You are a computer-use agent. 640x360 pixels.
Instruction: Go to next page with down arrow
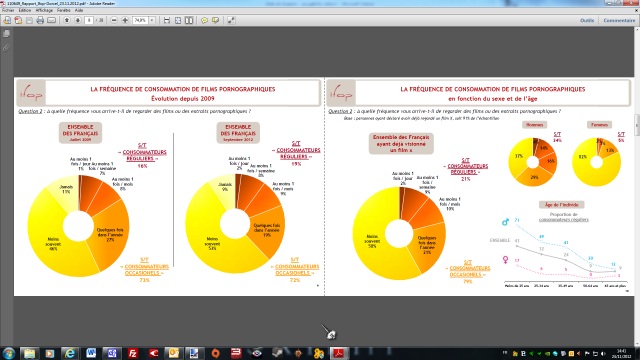(78, 20)
